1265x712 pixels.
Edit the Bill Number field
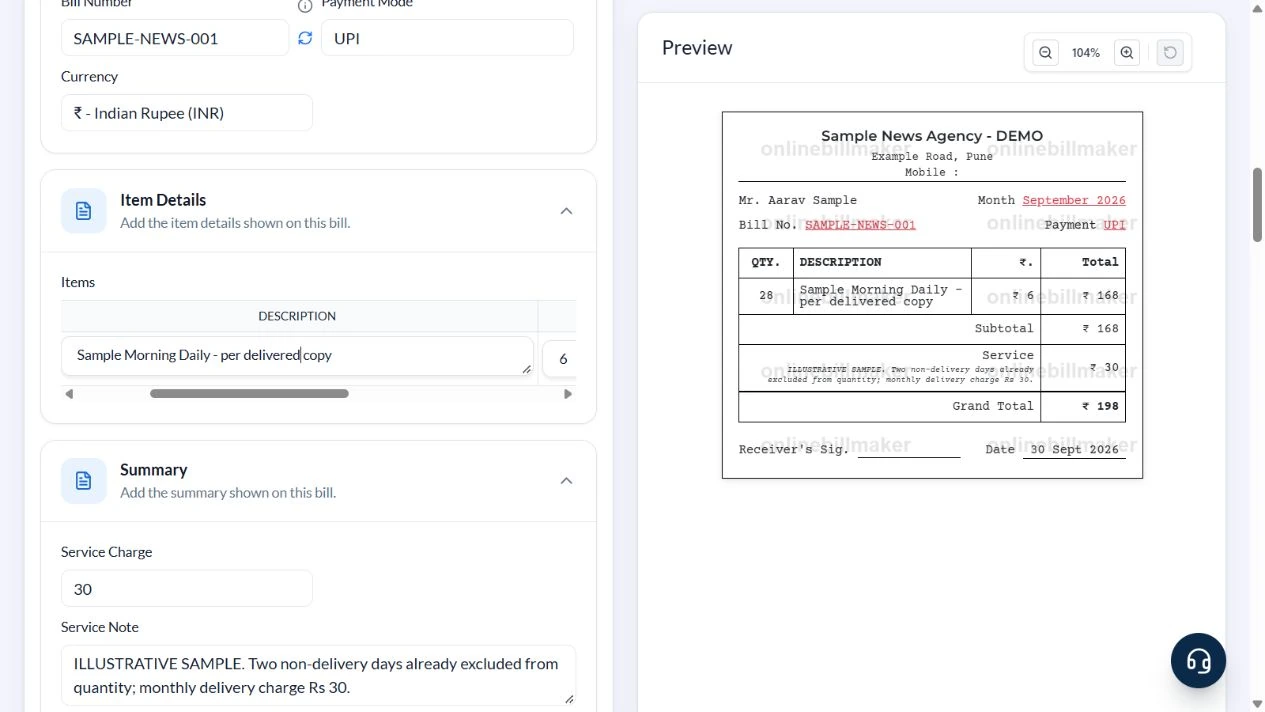point(175,38)
